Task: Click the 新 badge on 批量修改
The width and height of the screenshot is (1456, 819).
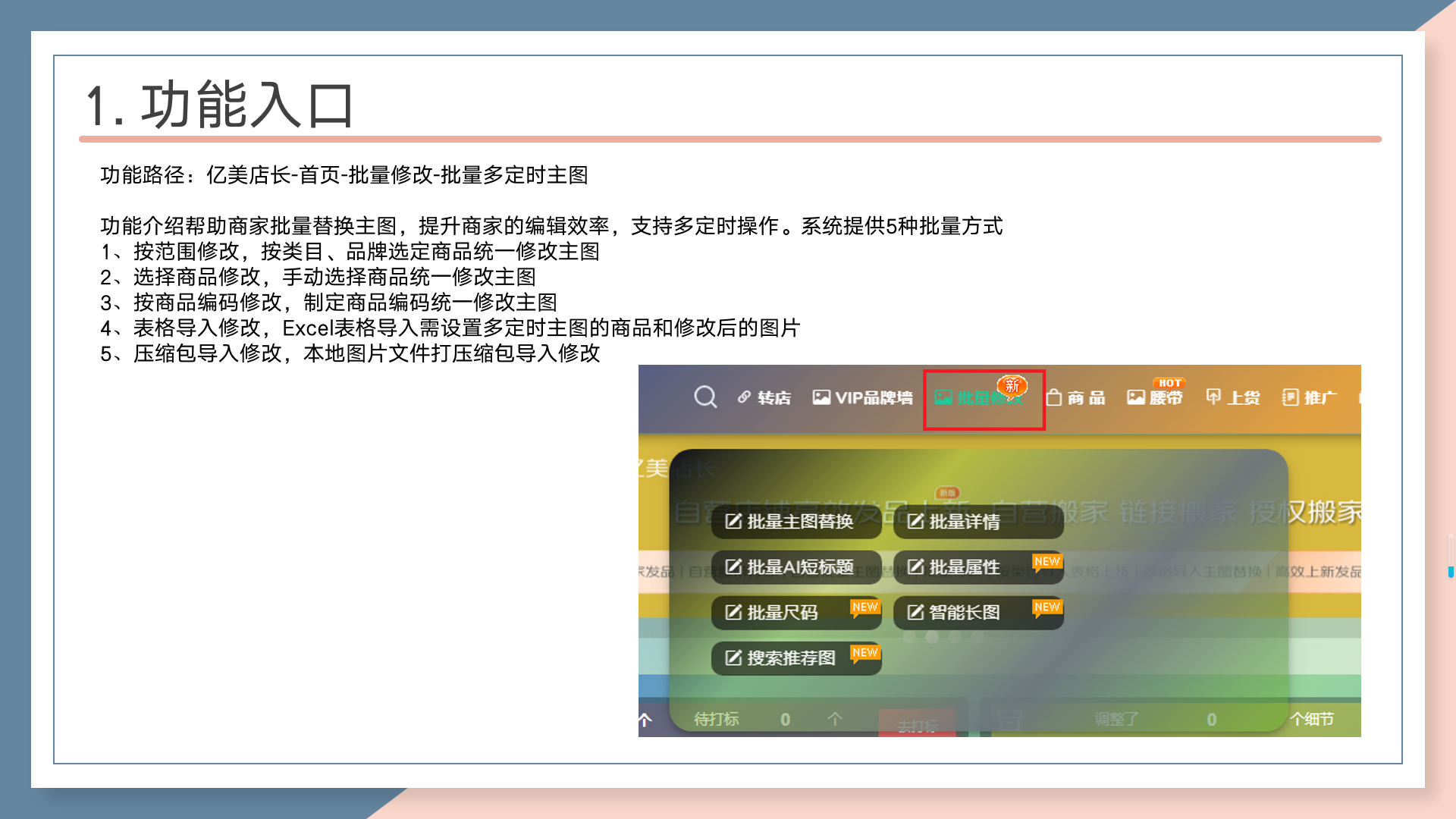Action: 1012,386
